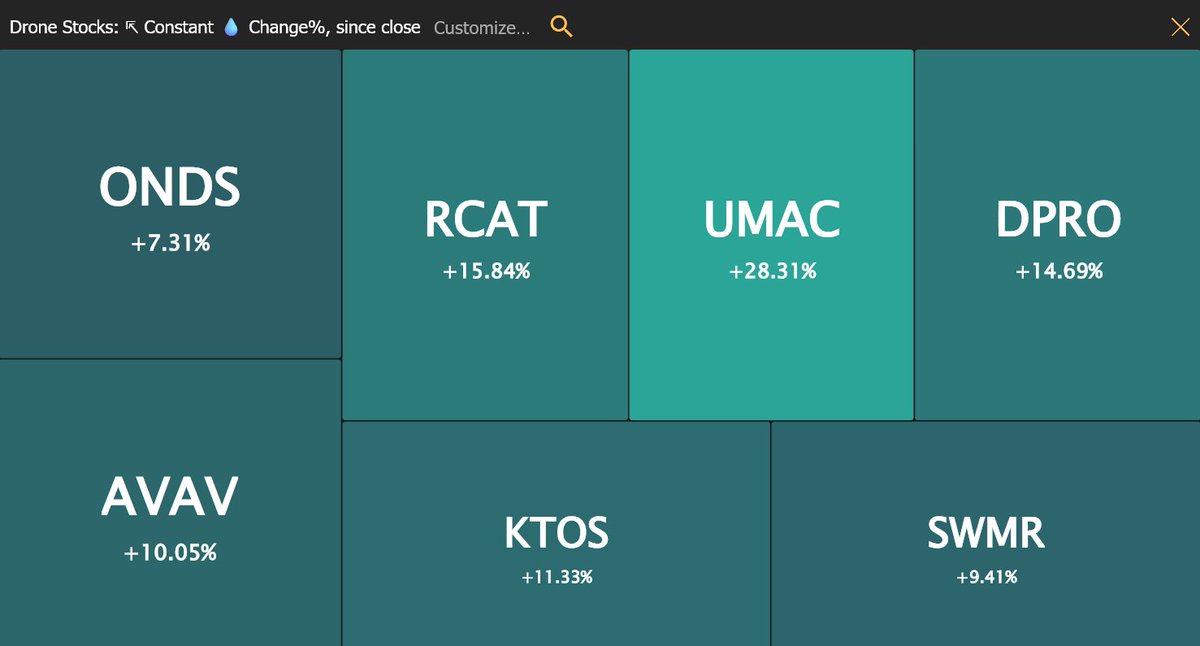This screenshot has width=1200, height=646.
Task: Choose the SWMR heatmap tile
Action: (x=986, y=534)
